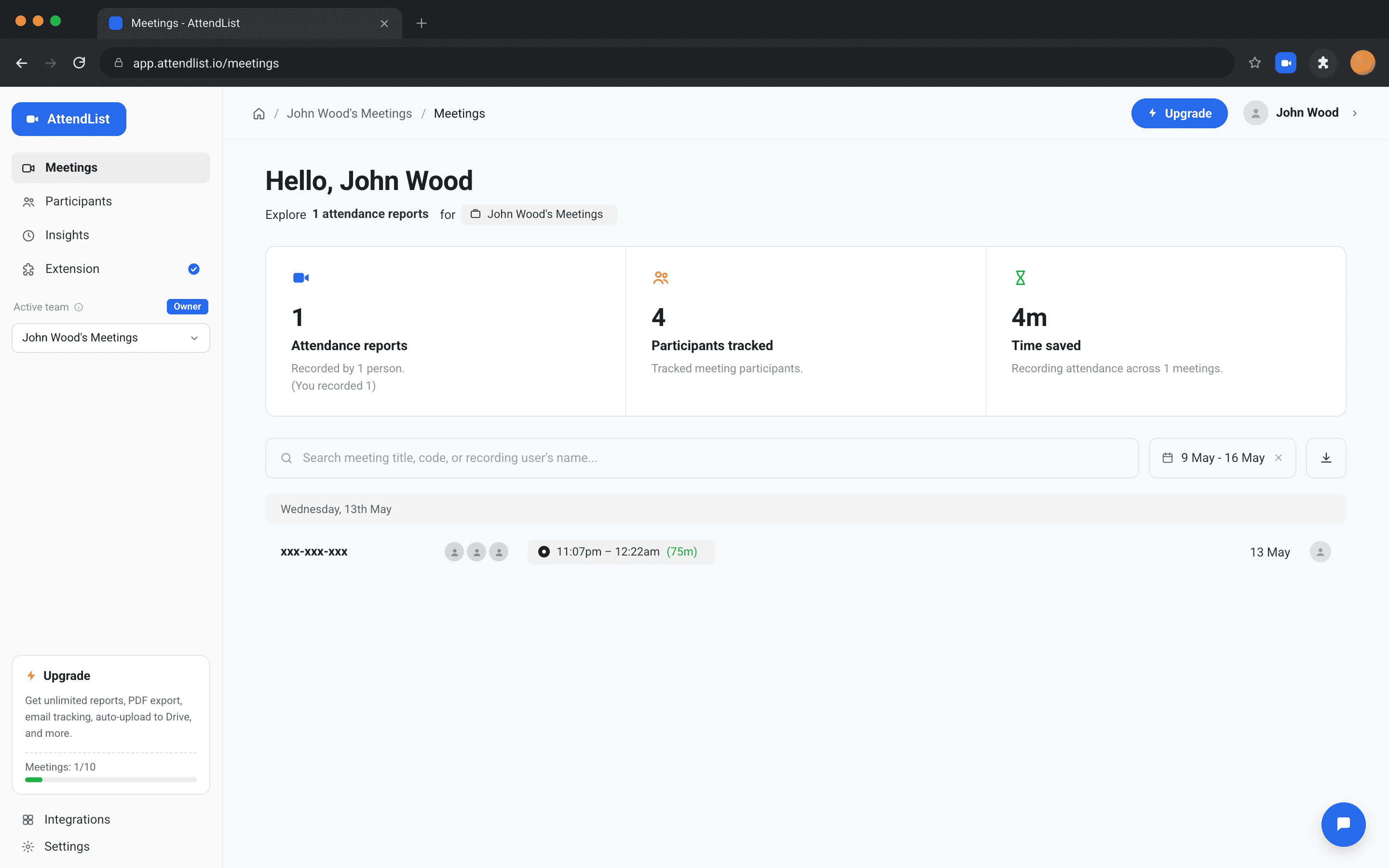The width and height of the screenshot is (1389, 868).
Task: Open the xxx-xxx-xxx meeting
Action: pyautogui.click(x=314, y=552)
